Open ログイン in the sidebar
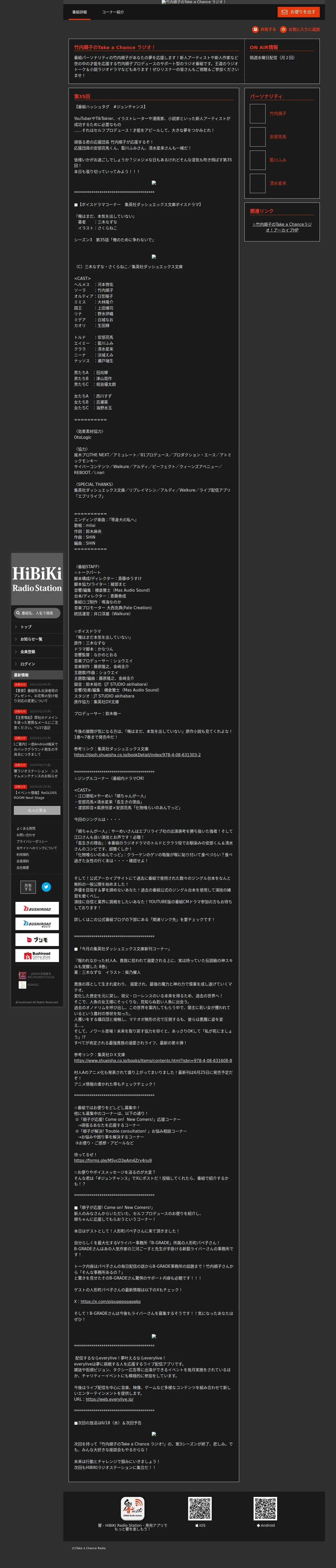Viewport: 336px width, 1568px height. [37, 664]
